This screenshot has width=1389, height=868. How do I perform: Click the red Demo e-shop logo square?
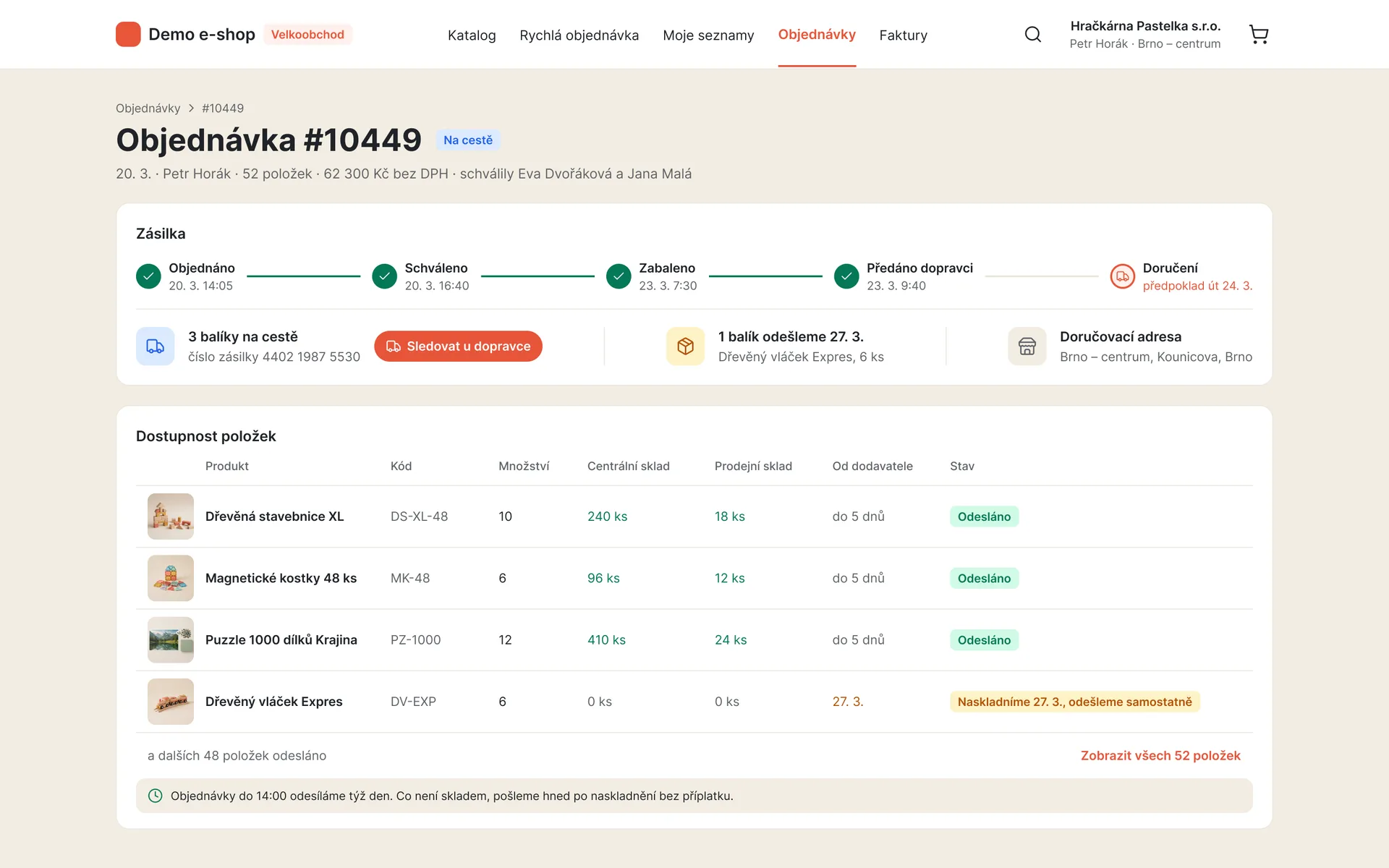[x=128, y=34]
